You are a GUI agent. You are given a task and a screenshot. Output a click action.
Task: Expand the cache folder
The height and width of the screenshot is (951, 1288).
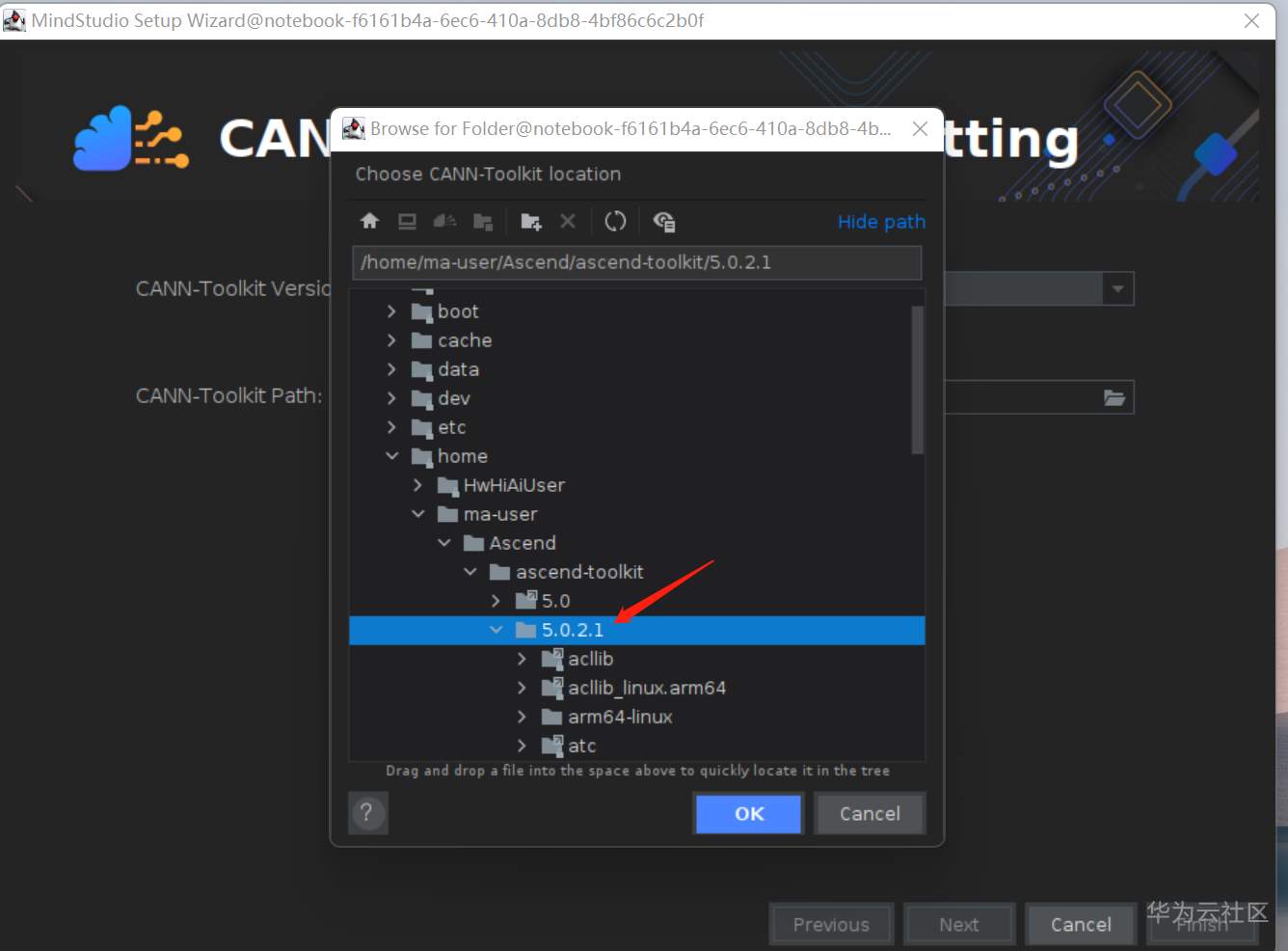click(390, 340)
